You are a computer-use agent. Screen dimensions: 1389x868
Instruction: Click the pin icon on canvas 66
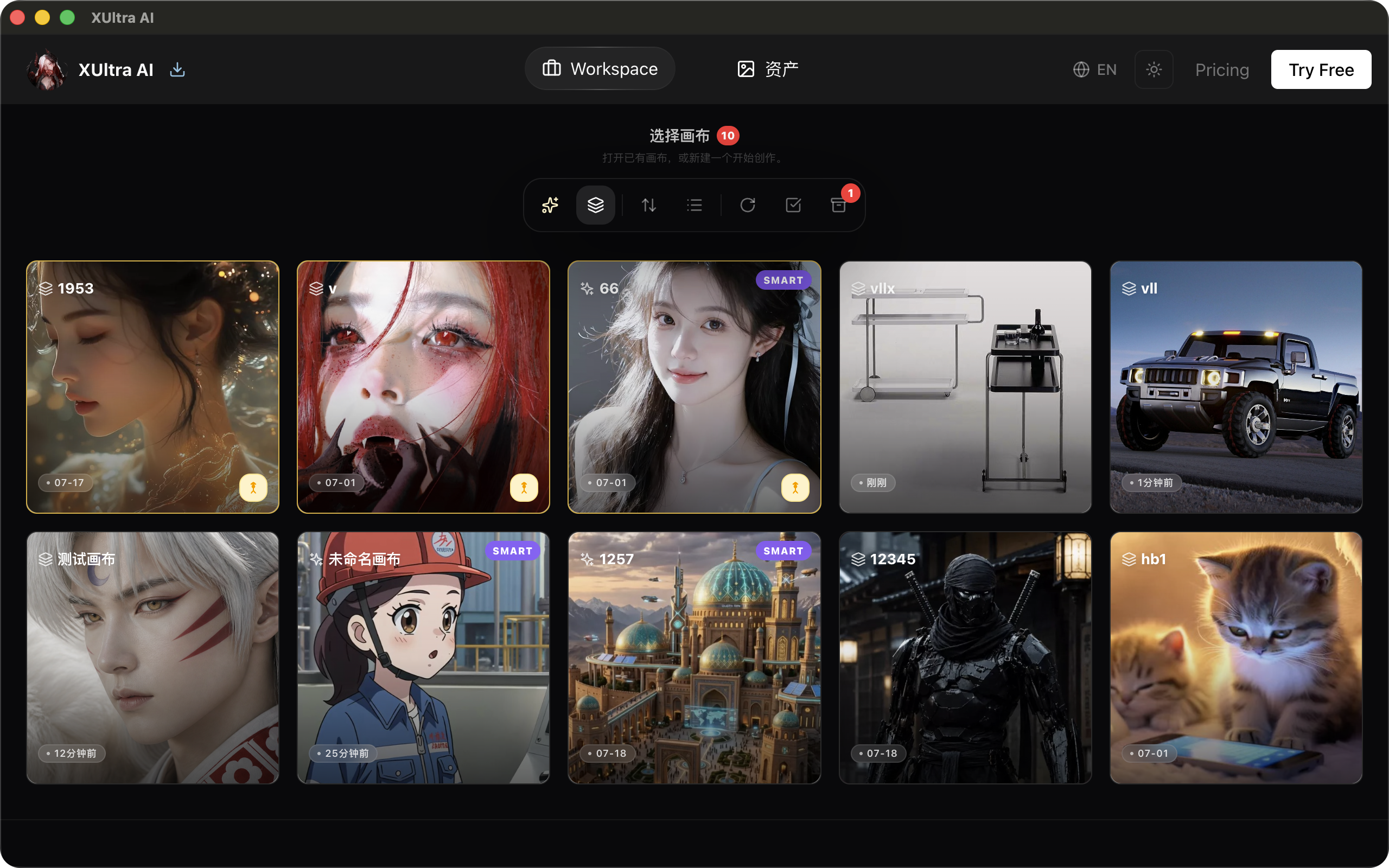click(795, 487)
